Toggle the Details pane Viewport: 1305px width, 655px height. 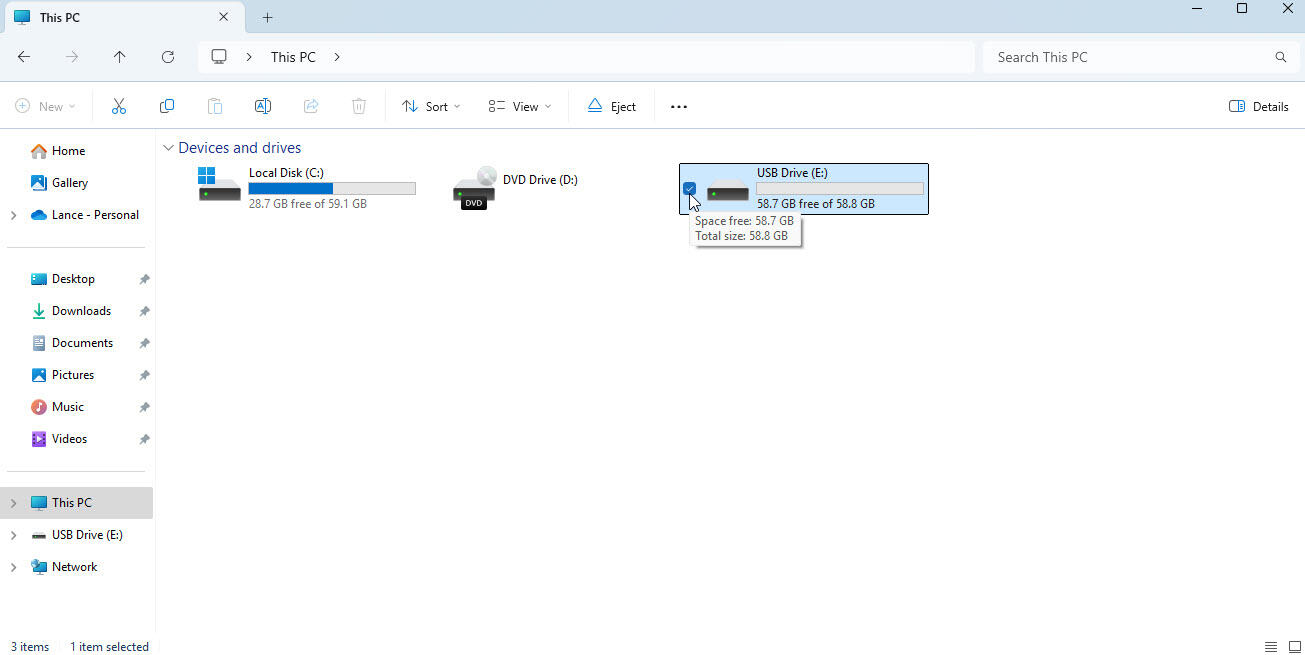pyautogui.click(x=1258, y=106)
